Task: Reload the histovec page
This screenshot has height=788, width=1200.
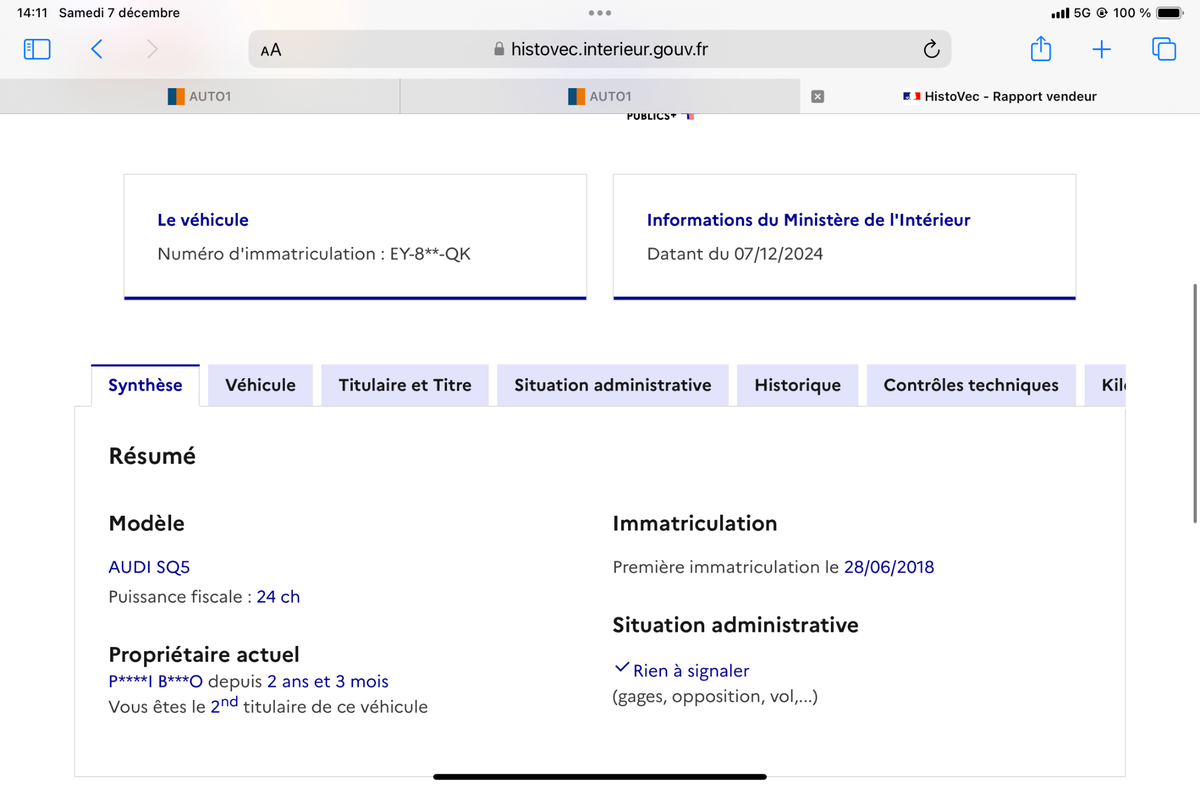Action: point(930,49)
